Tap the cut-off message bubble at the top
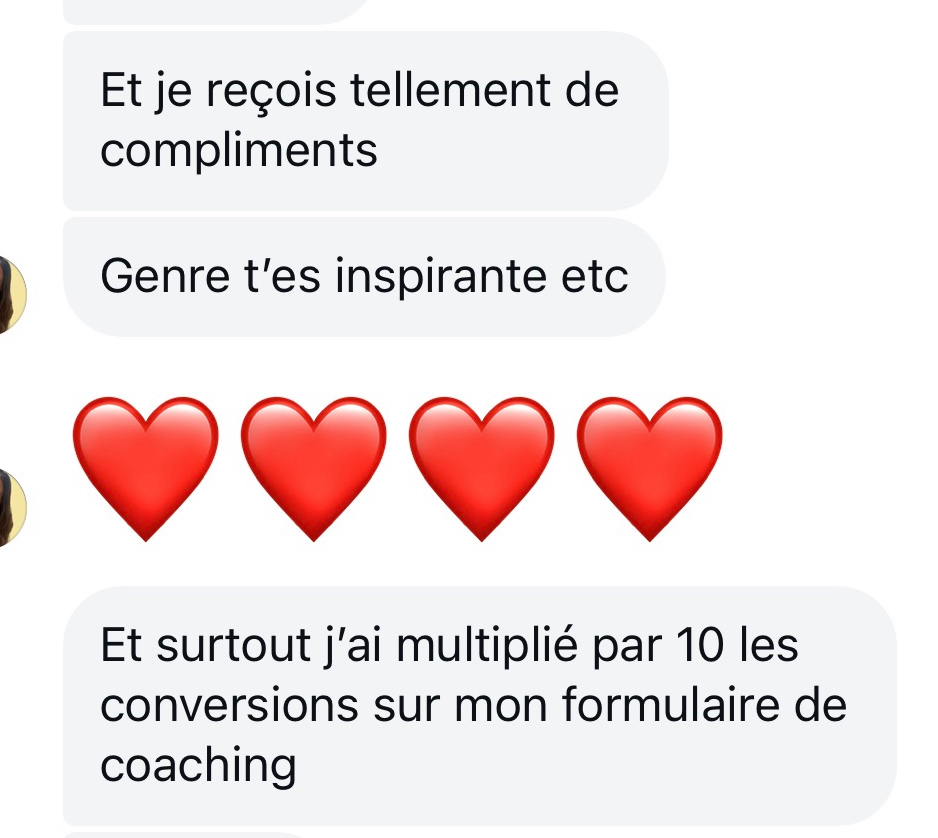938x838 pixels. point(215,11)
